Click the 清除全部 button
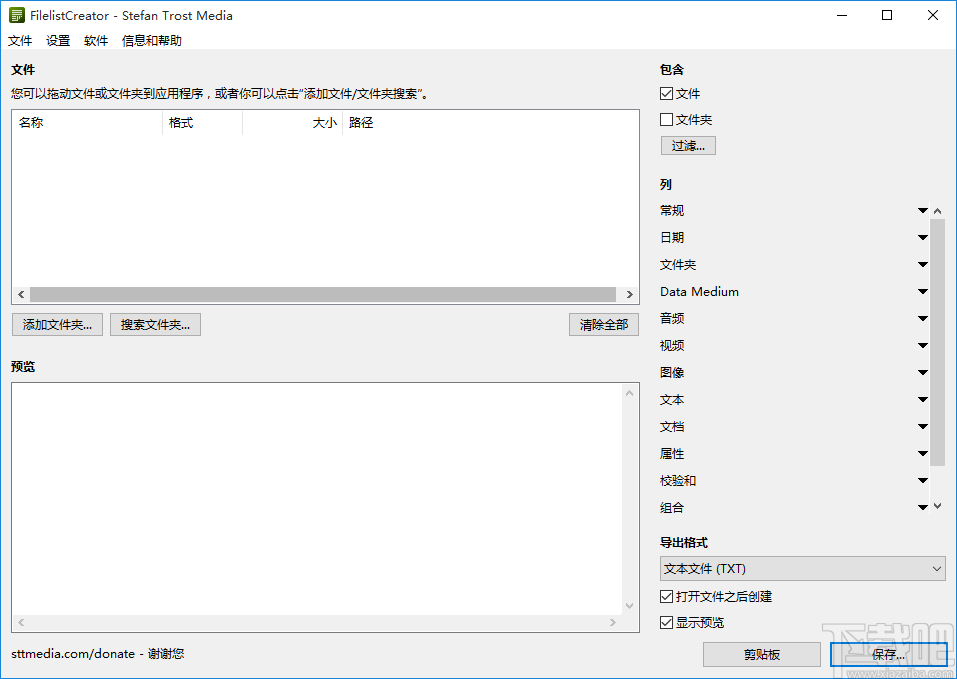 tap(603, 324)
